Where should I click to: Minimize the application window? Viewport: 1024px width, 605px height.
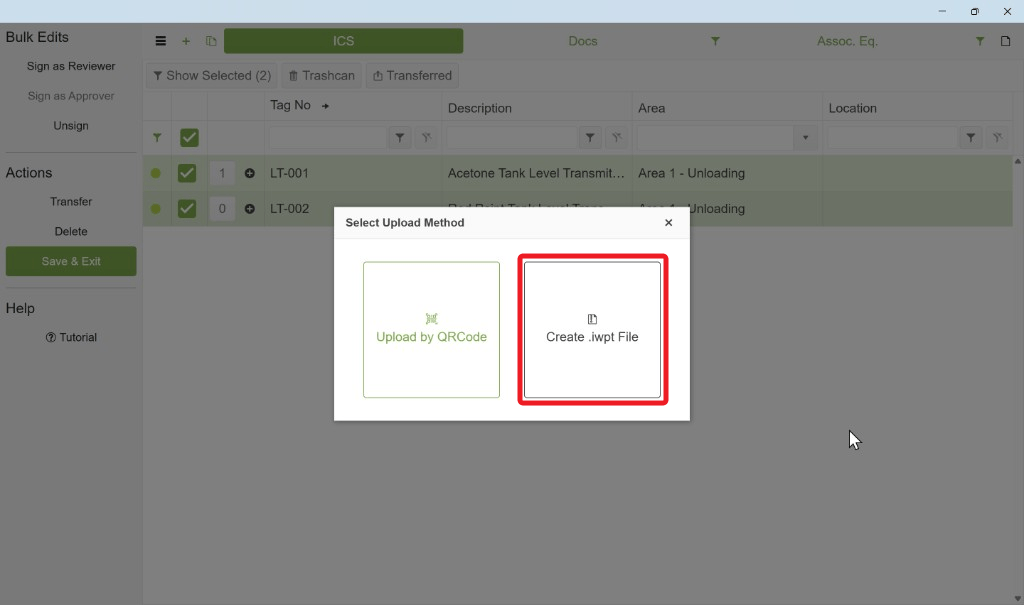(942, 11)
